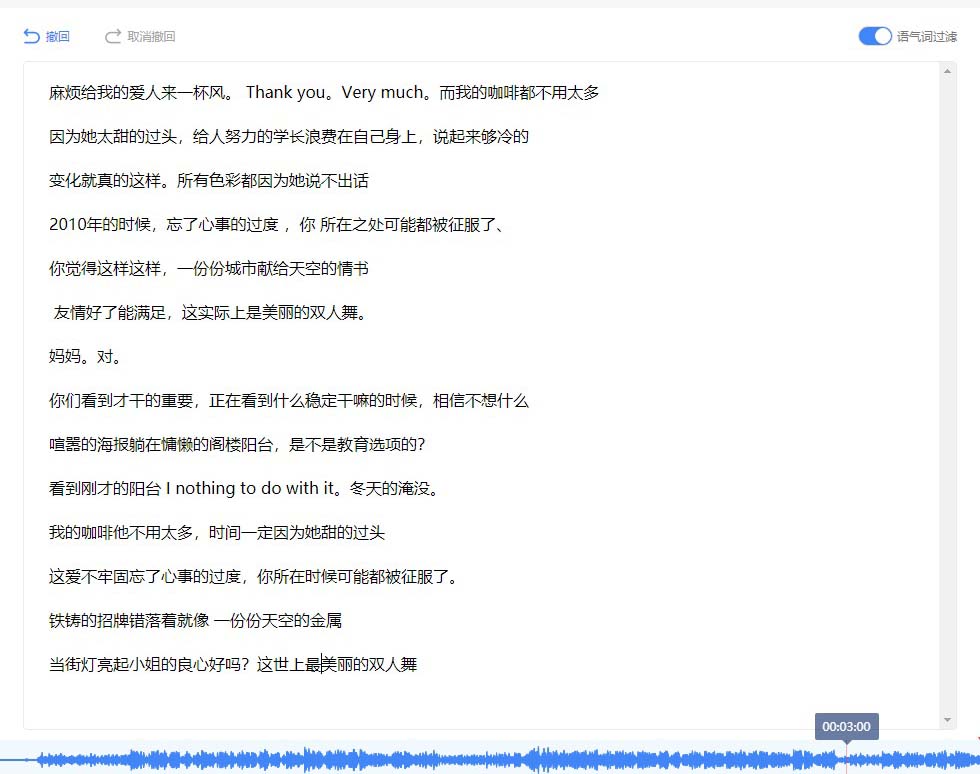
Task: Click the line starting with 铁铸的招牌
Action: [x=195, y=621]
